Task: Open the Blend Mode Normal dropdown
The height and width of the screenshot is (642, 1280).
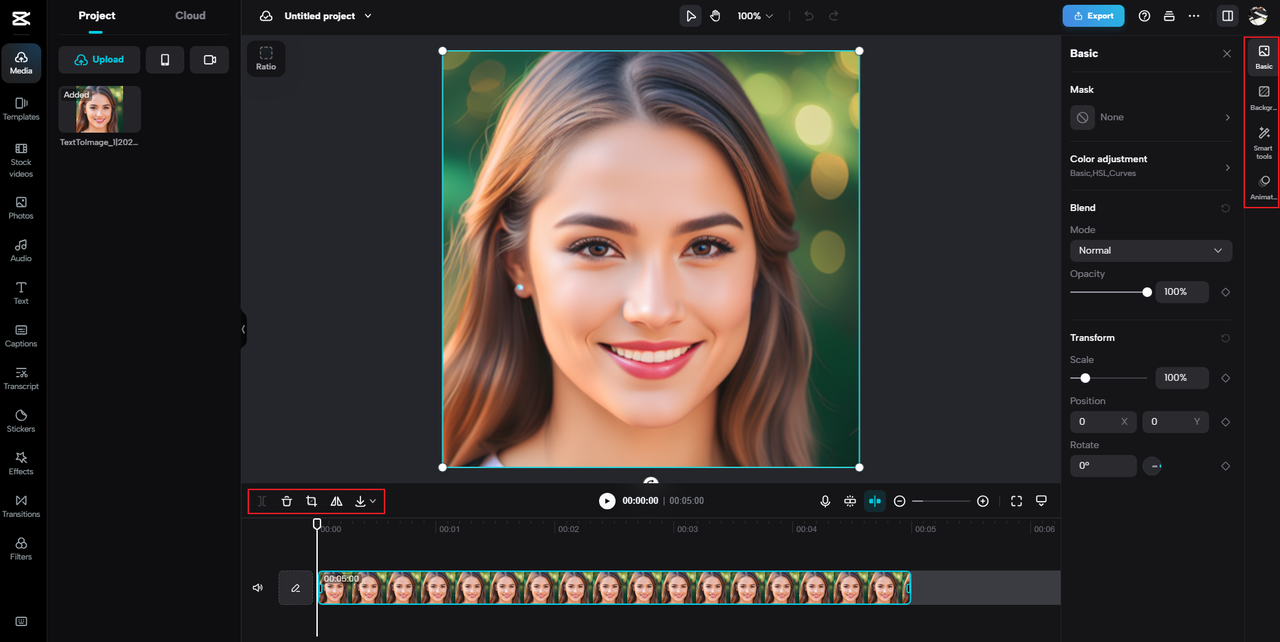Action: (1151, 250)
